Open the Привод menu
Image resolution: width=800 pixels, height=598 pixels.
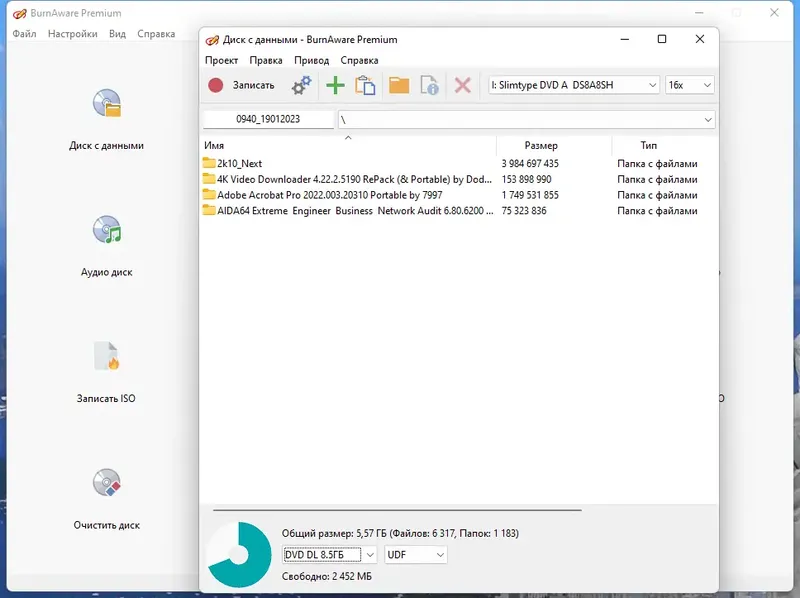click(x=312, y=60)
